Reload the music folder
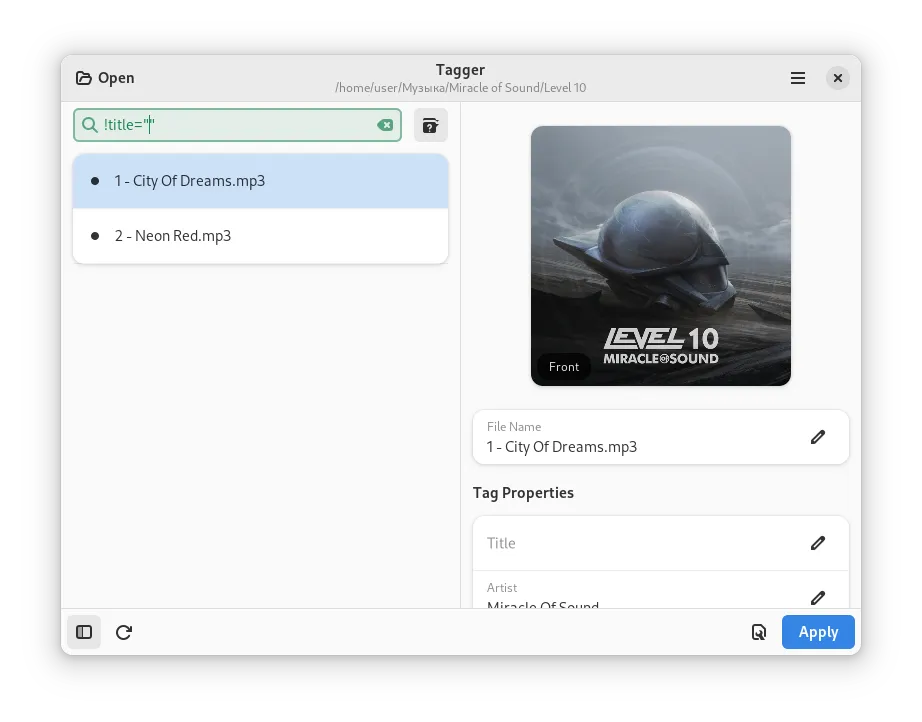 coord(124,632)
